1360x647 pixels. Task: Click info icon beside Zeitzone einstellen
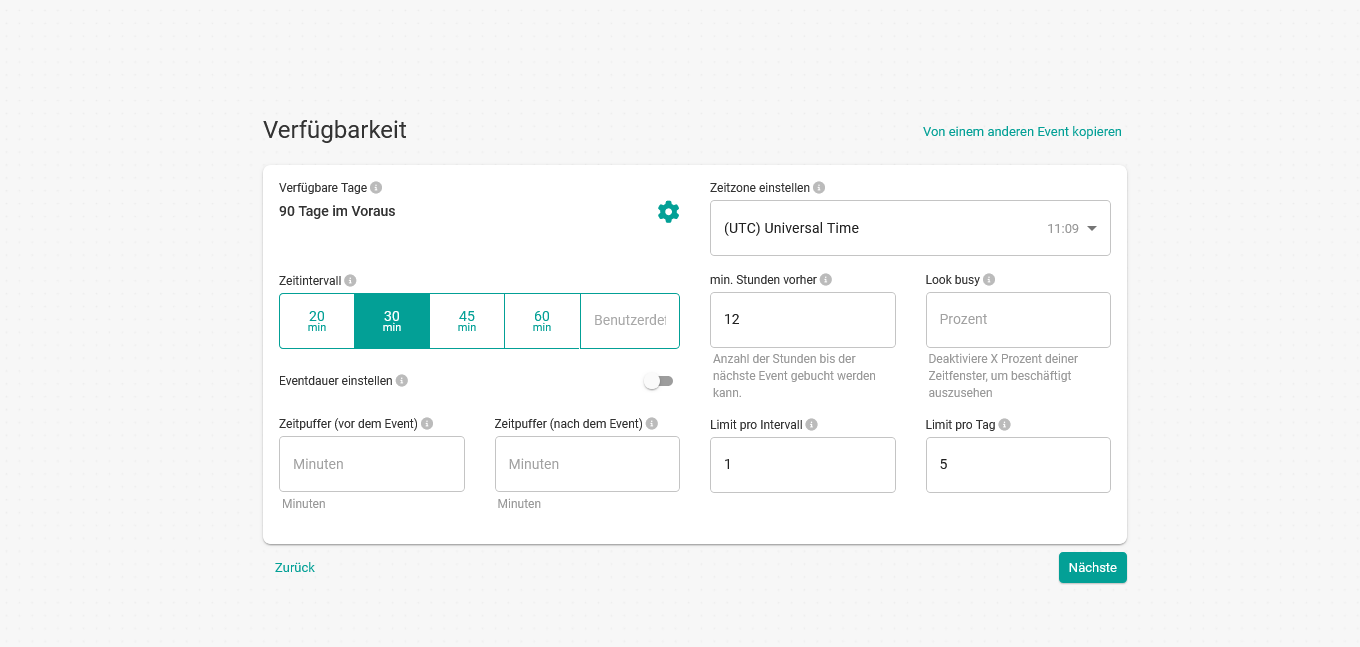819,188
